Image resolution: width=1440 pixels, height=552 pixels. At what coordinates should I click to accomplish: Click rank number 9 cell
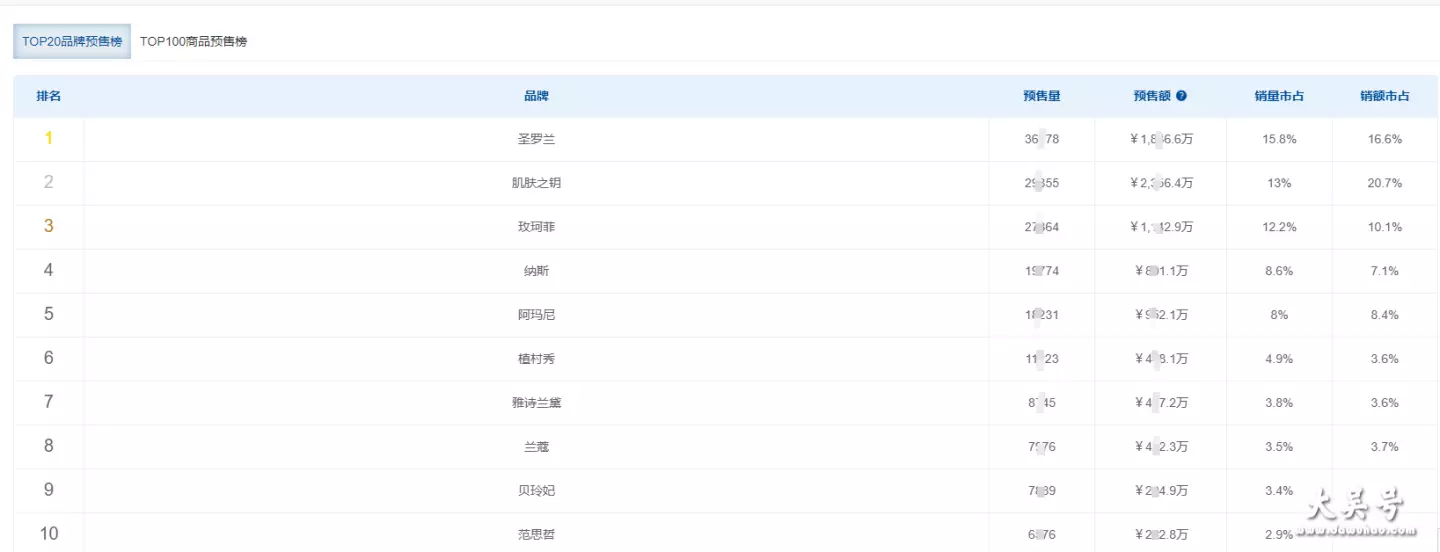pos(49,491)
